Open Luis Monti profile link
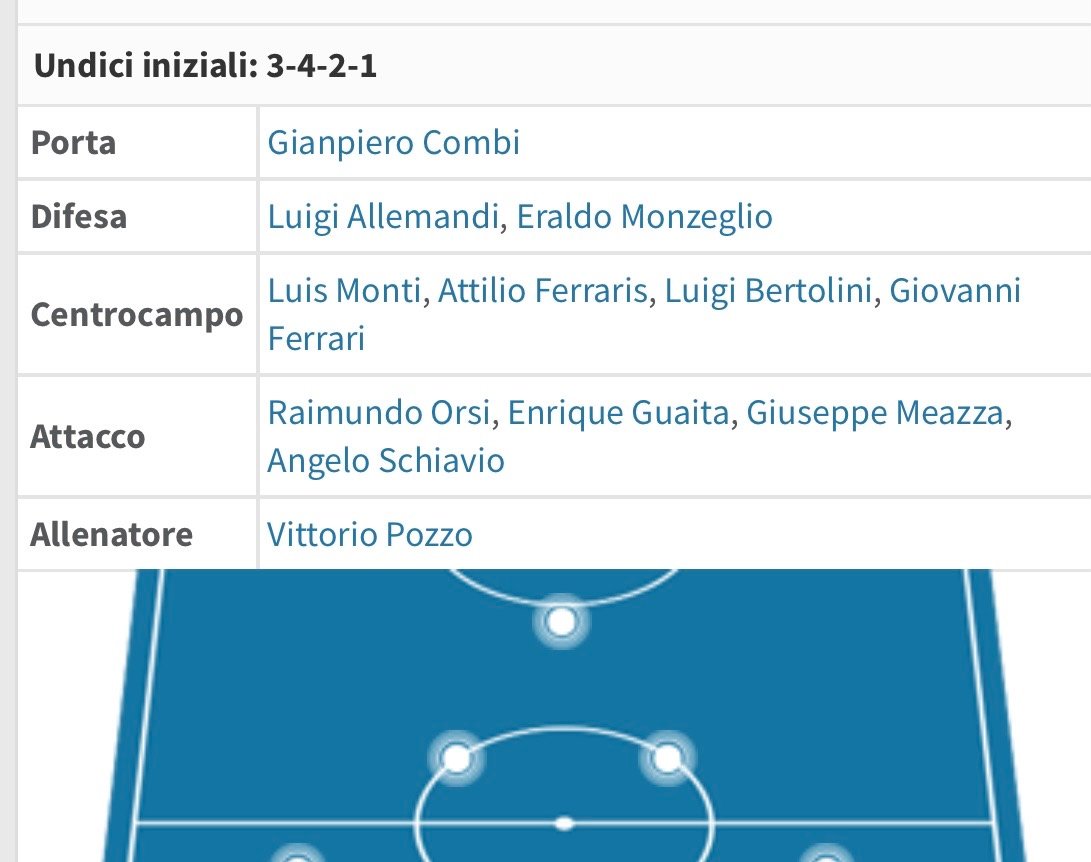This screenshot has width=1091, height=862. coord(344,291)
